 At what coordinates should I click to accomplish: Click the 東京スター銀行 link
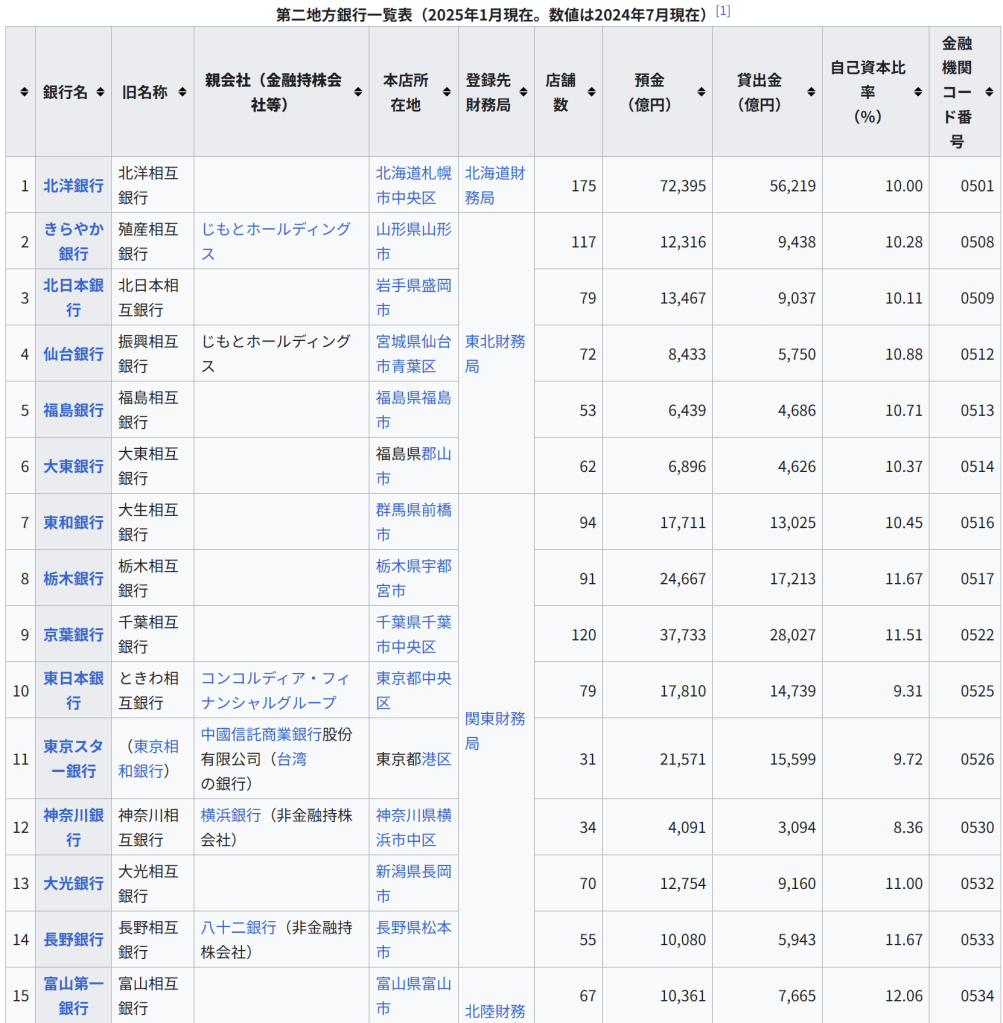click(x=73, y=758)
